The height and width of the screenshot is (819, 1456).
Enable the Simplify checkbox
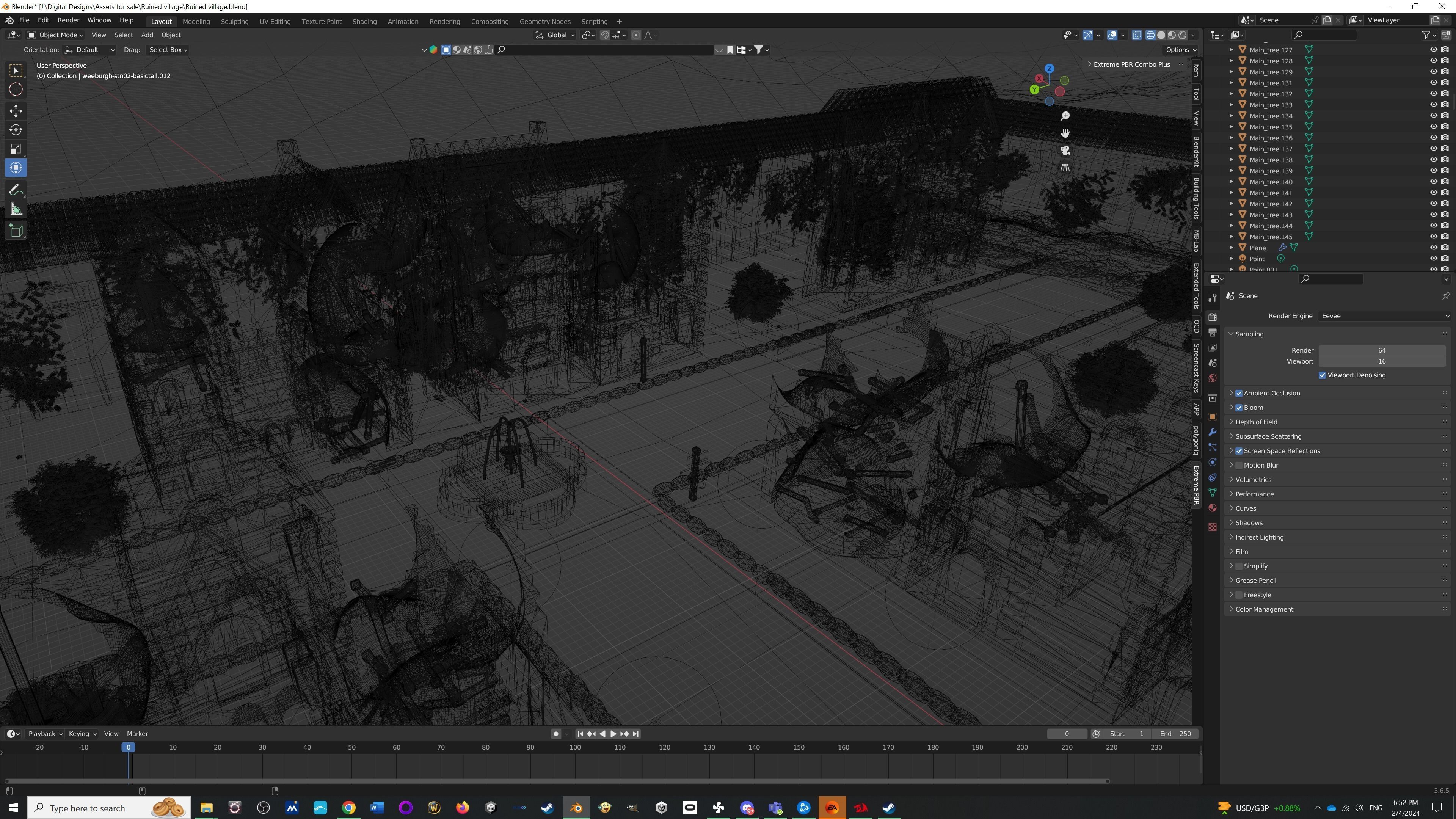pos(1239,566)
